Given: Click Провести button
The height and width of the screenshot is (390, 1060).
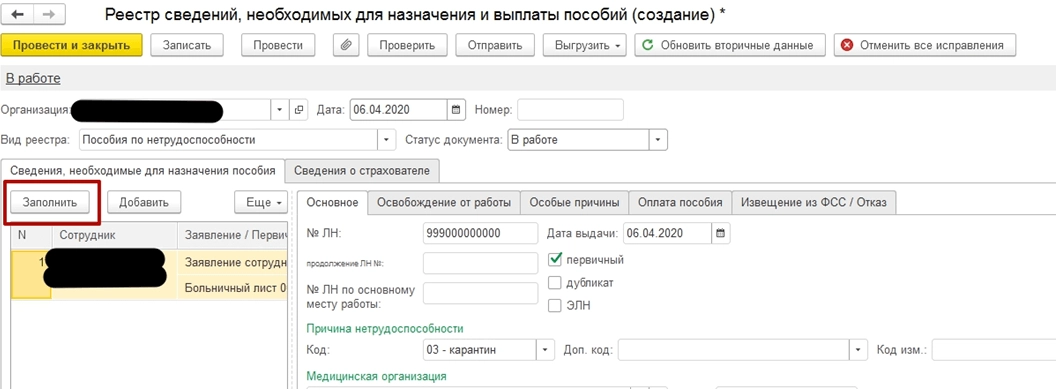Looking at the screenshot, I should pos(278,45).
